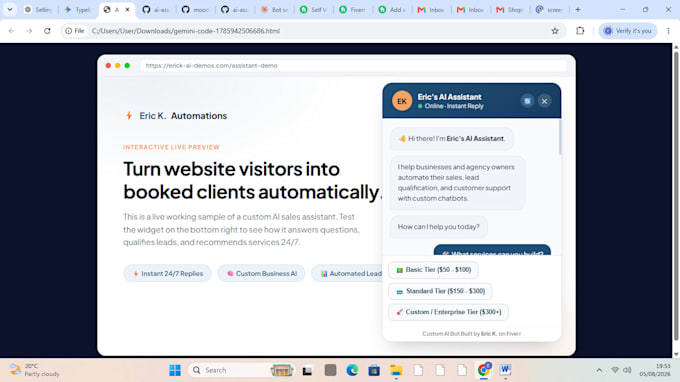This screenshot has width=680, height=382.
Task: Click the mock URL bar erick-ai-demos.com
Action: click(x=353, y=65)
